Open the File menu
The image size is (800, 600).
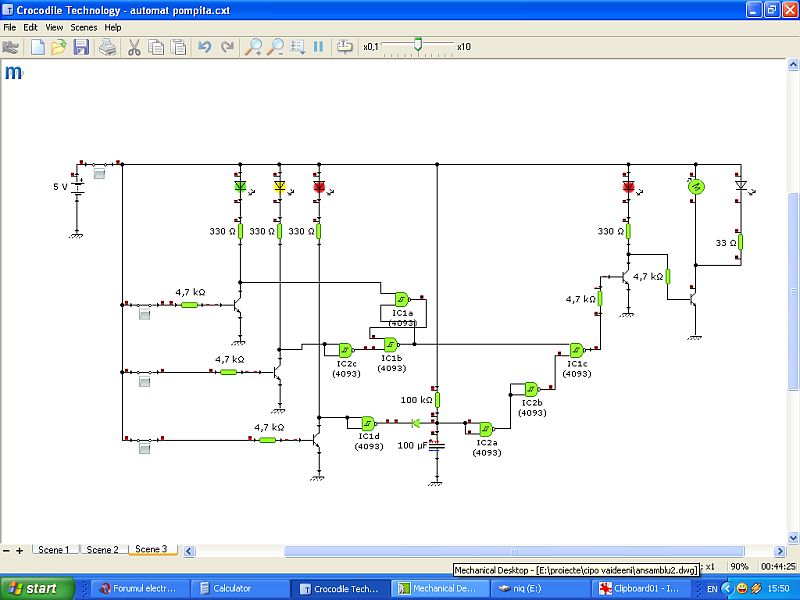10,27
